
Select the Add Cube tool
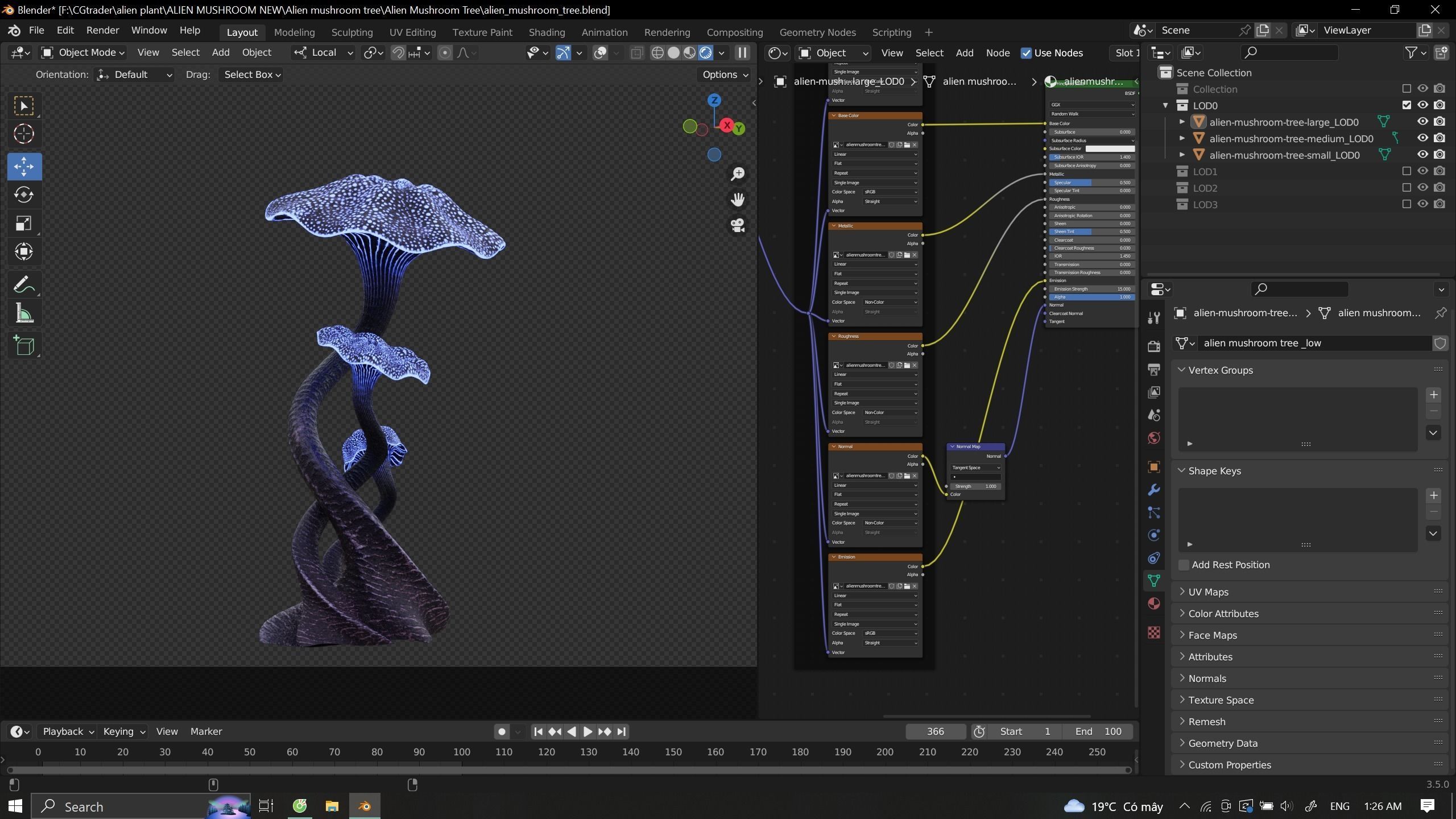24,345
